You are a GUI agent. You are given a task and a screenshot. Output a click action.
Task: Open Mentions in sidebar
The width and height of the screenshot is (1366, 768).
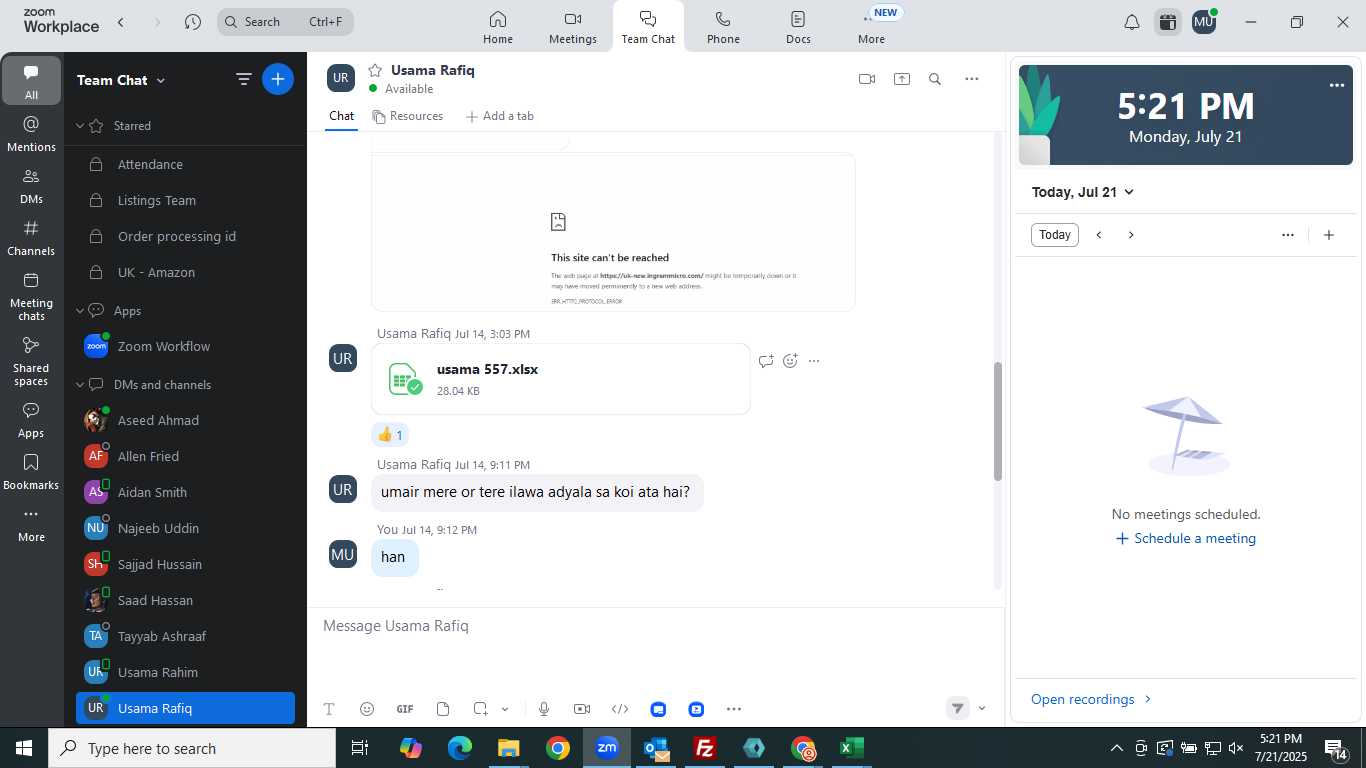coord(31,133)
